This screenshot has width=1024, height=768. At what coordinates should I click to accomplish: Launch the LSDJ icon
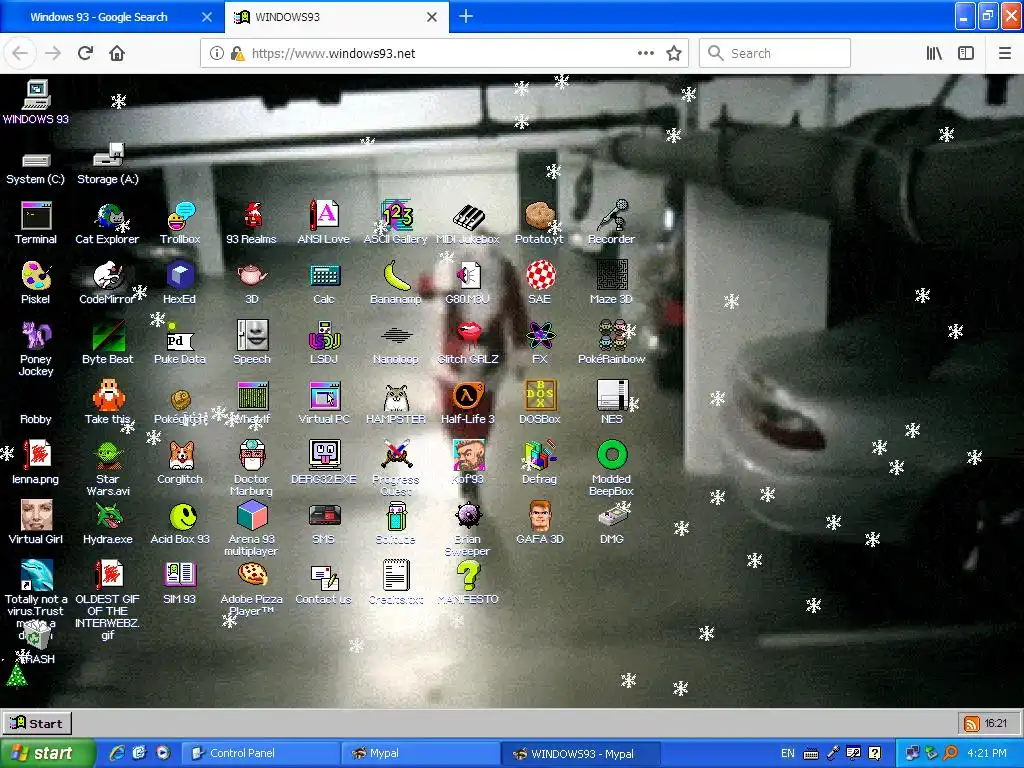324,344
